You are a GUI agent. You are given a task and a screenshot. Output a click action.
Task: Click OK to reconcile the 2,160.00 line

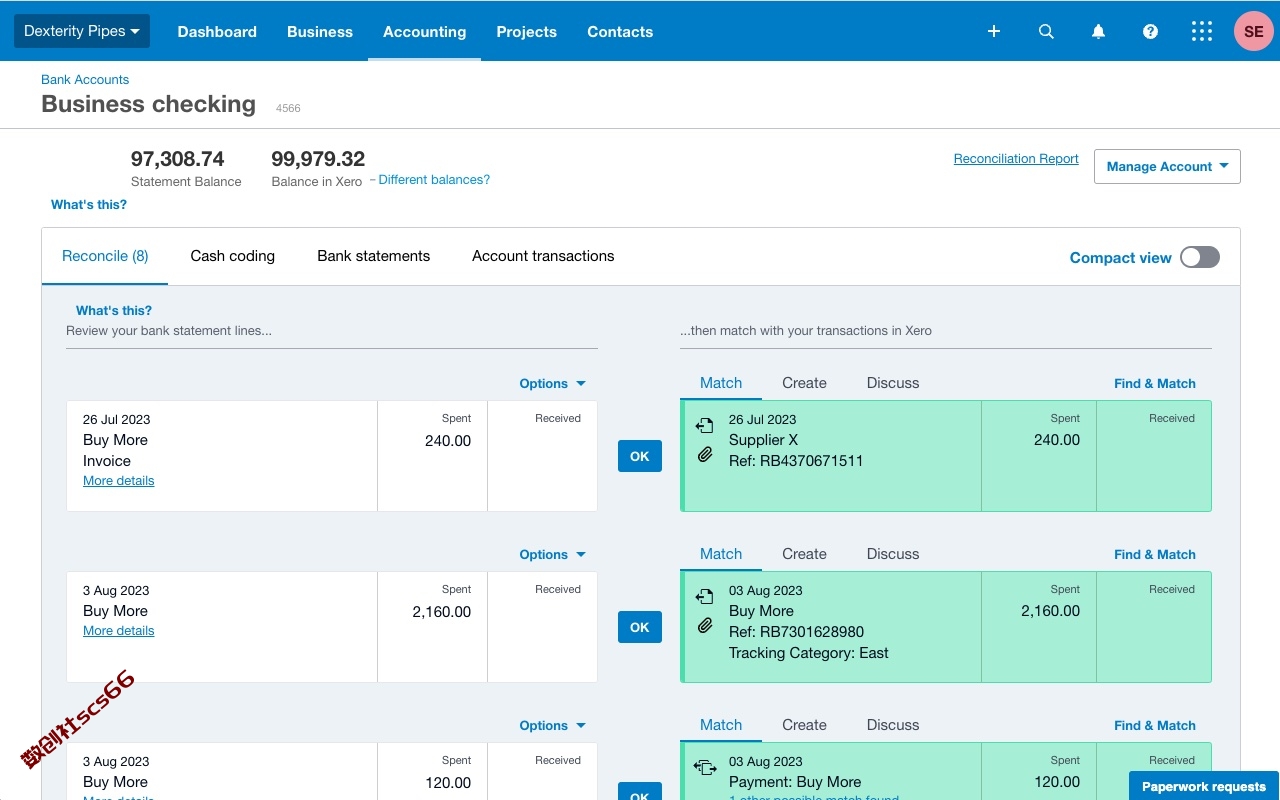pos(640,627)
